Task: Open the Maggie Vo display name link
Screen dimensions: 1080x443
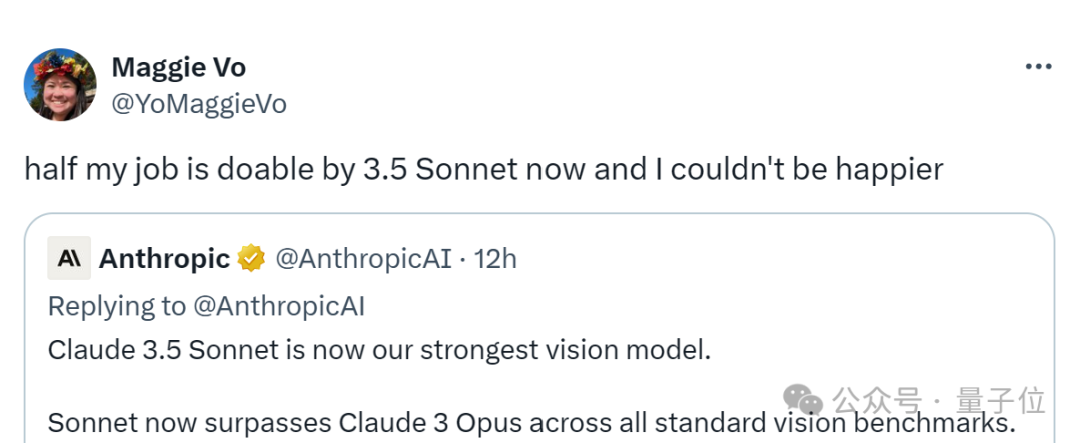Action: point(178,67)
